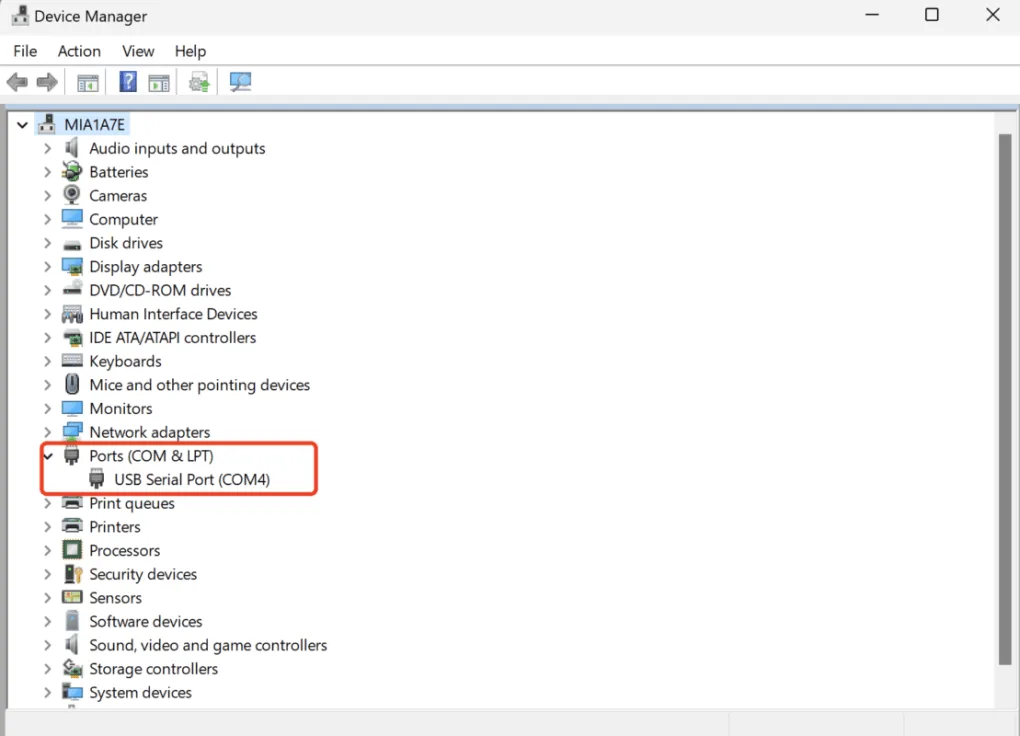
Task: Click the vertical scrollbar thumb
Action: pos(1005,400)
